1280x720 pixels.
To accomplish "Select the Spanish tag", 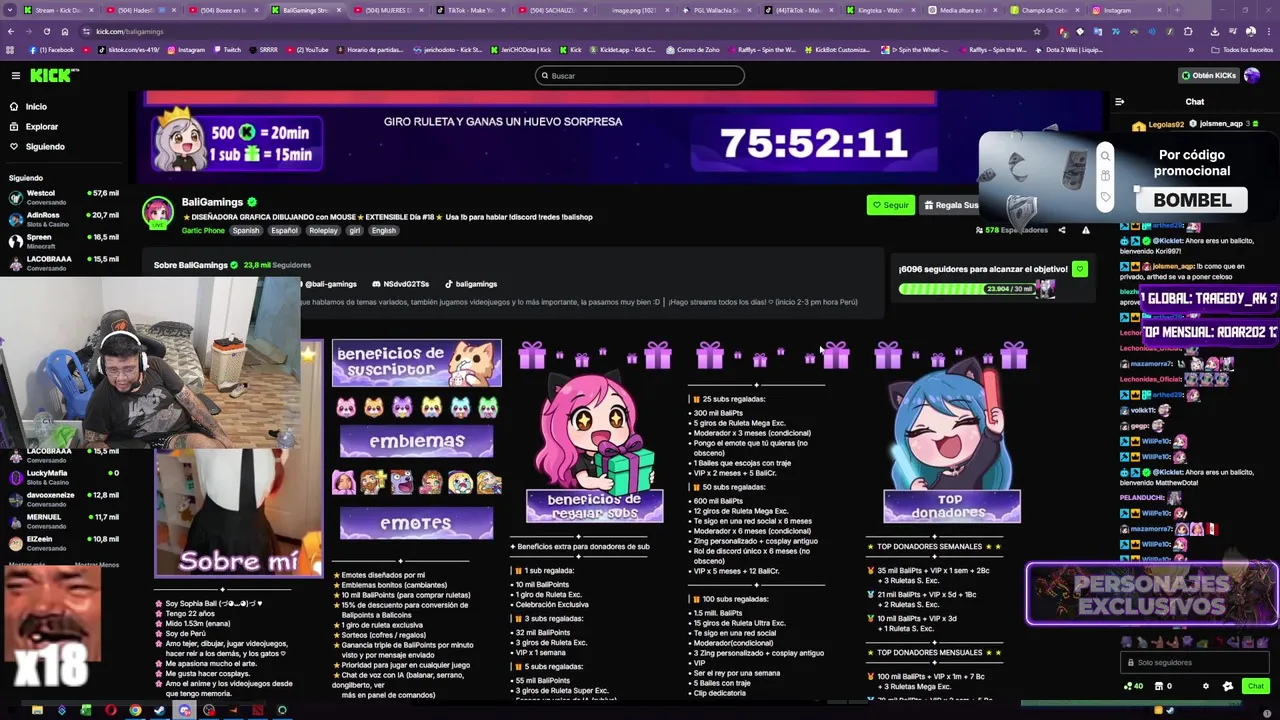I will tap(246, 230).
